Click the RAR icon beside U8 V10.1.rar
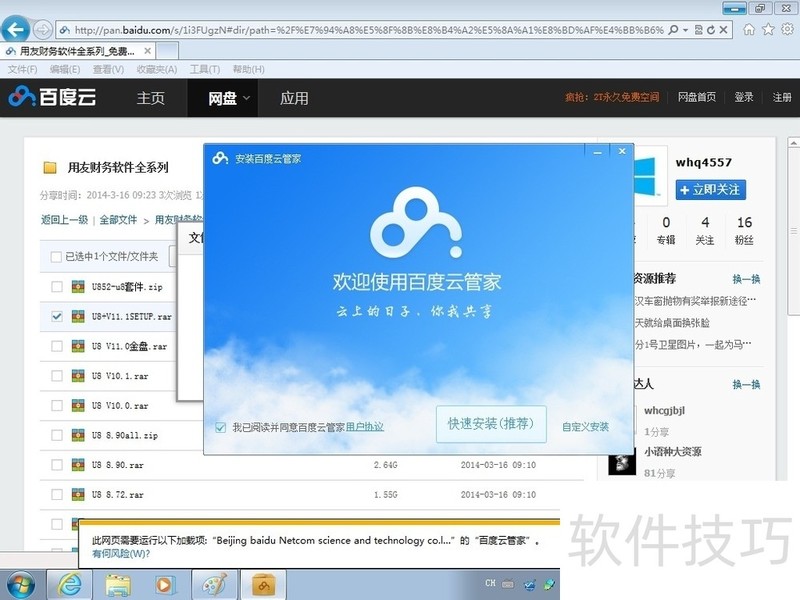This screenshot has height=600, width=800. click(x=77, y=377)
